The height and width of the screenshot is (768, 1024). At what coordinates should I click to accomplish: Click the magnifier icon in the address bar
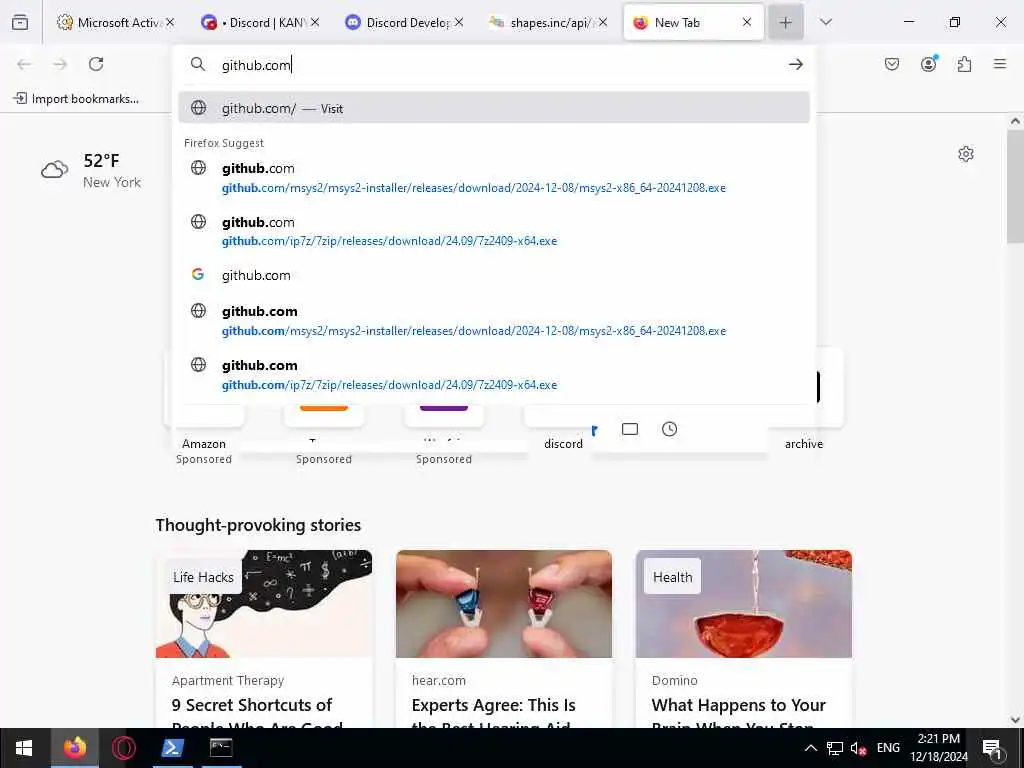197,64
